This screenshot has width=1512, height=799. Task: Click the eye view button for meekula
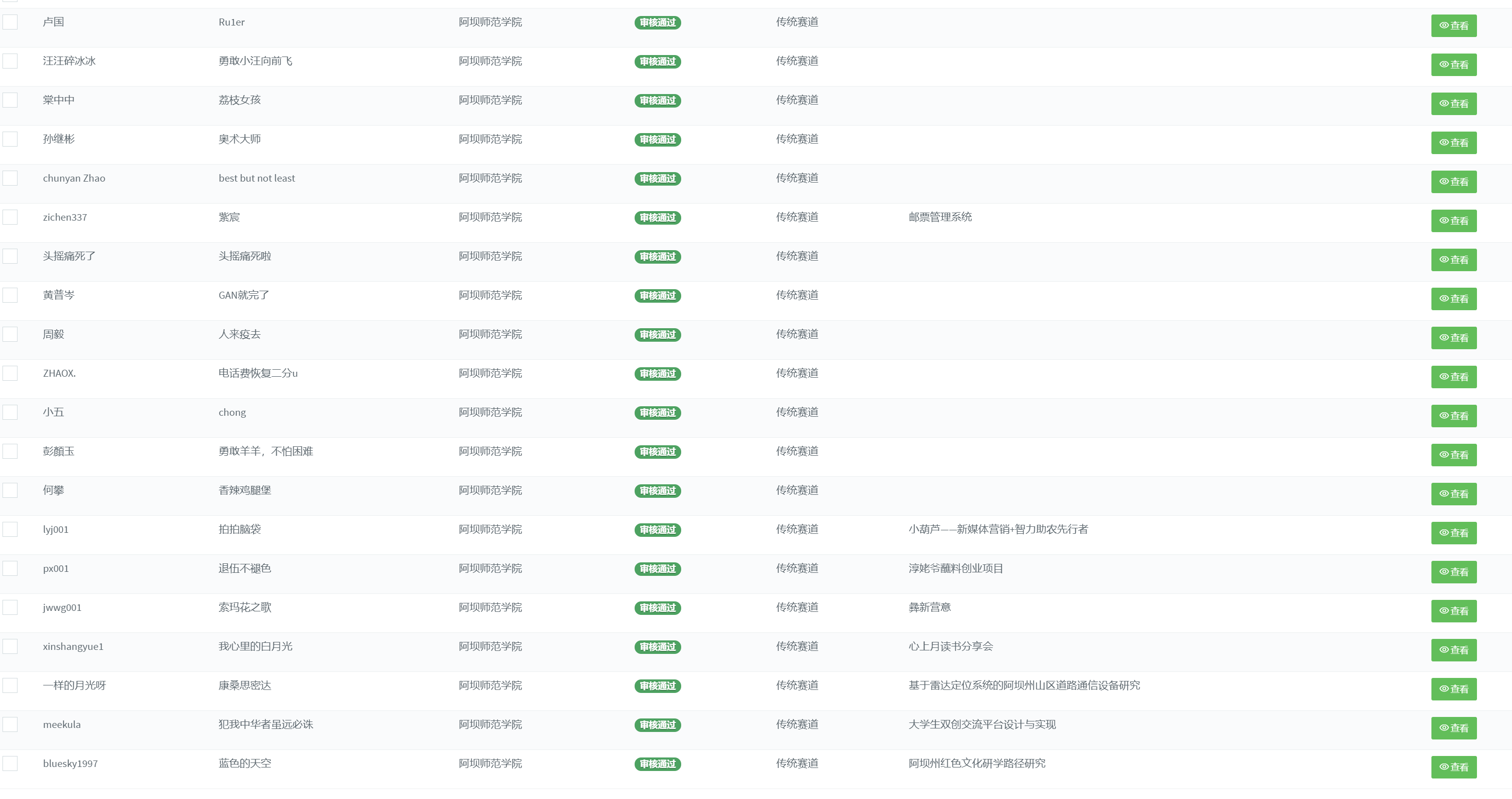click(x=1453, y=728)
